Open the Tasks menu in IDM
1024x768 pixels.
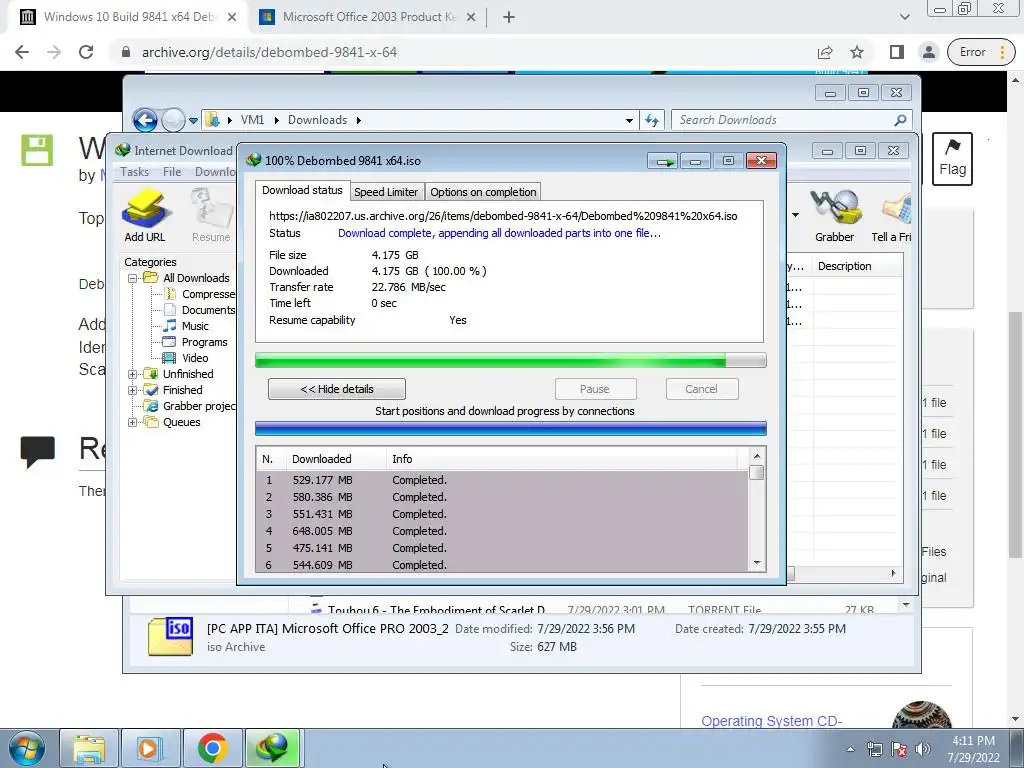click(x=135, y=172)
